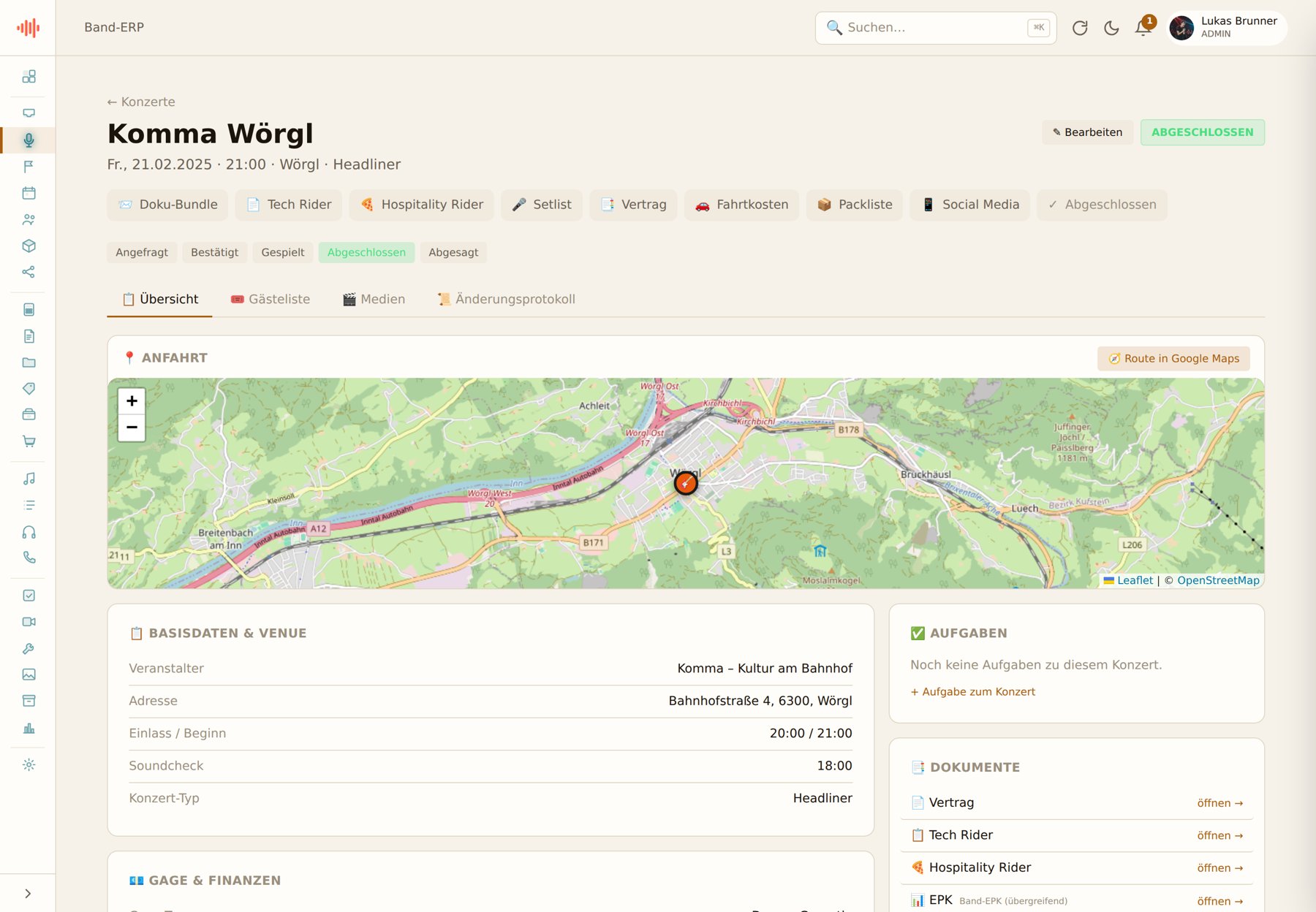
Task: Set status to Bestätigt
Action: coord(214,252)
